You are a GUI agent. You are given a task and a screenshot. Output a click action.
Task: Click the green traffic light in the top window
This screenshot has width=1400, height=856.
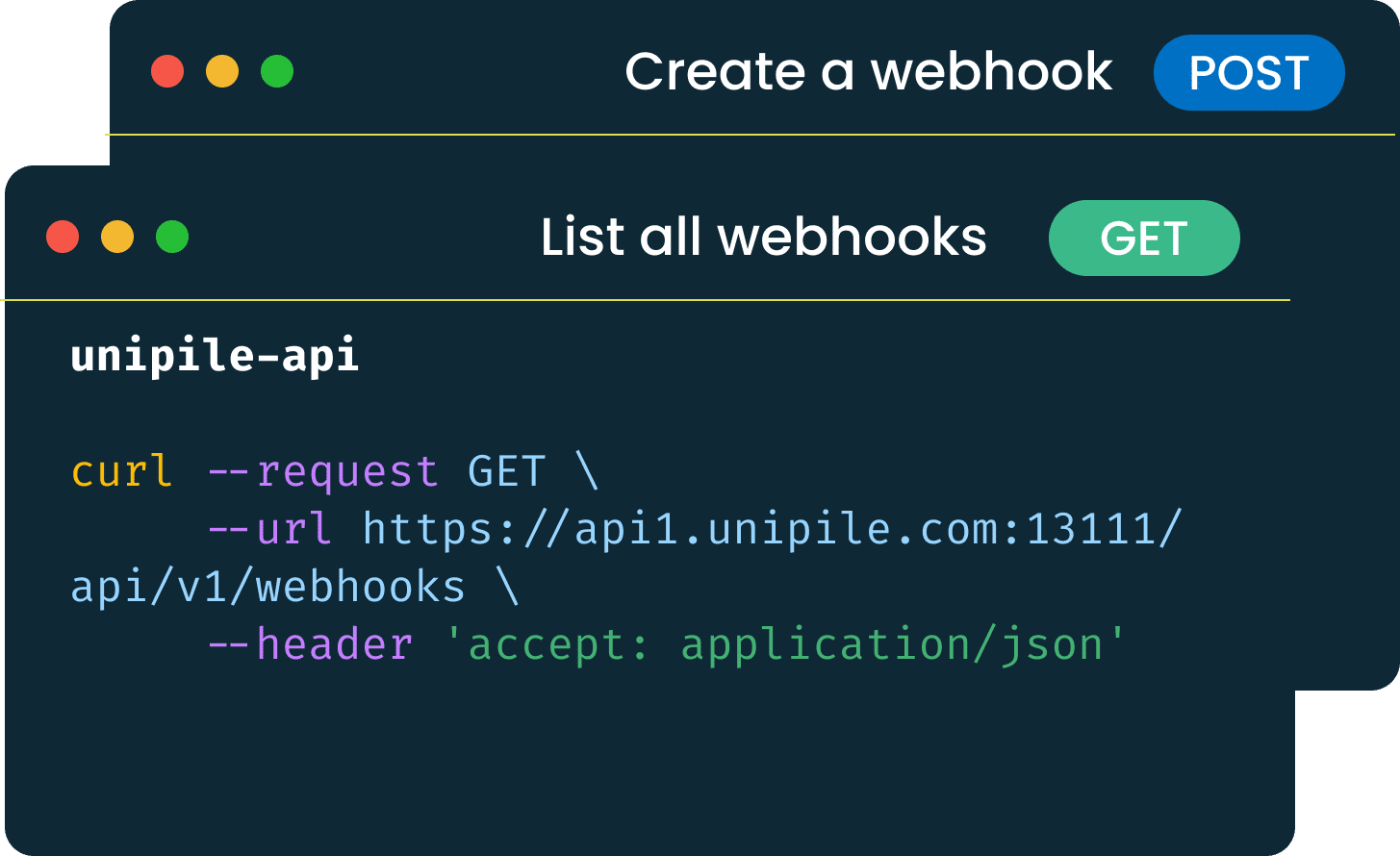(x=277, y=72)
